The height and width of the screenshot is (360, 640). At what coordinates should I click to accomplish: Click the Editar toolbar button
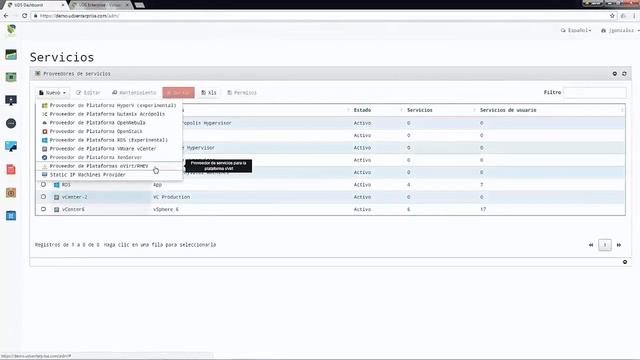[x=88, y=93]
